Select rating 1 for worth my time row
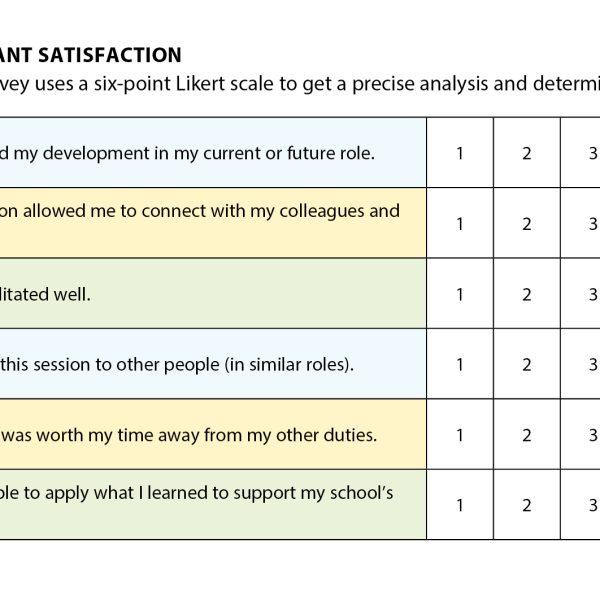This screenshot has height=600, width=600. click(460, 434)
